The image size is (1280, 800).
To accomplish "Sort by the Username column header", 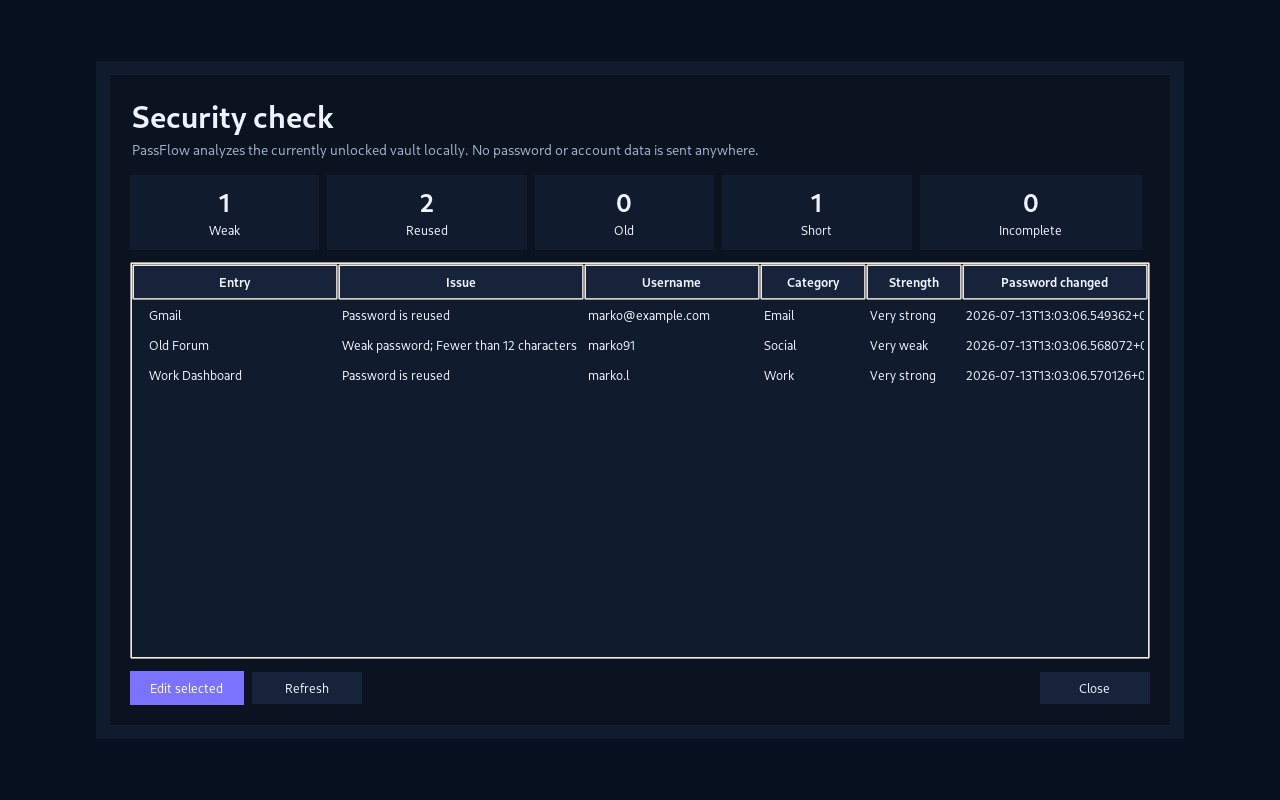I will tap(671, 282).
